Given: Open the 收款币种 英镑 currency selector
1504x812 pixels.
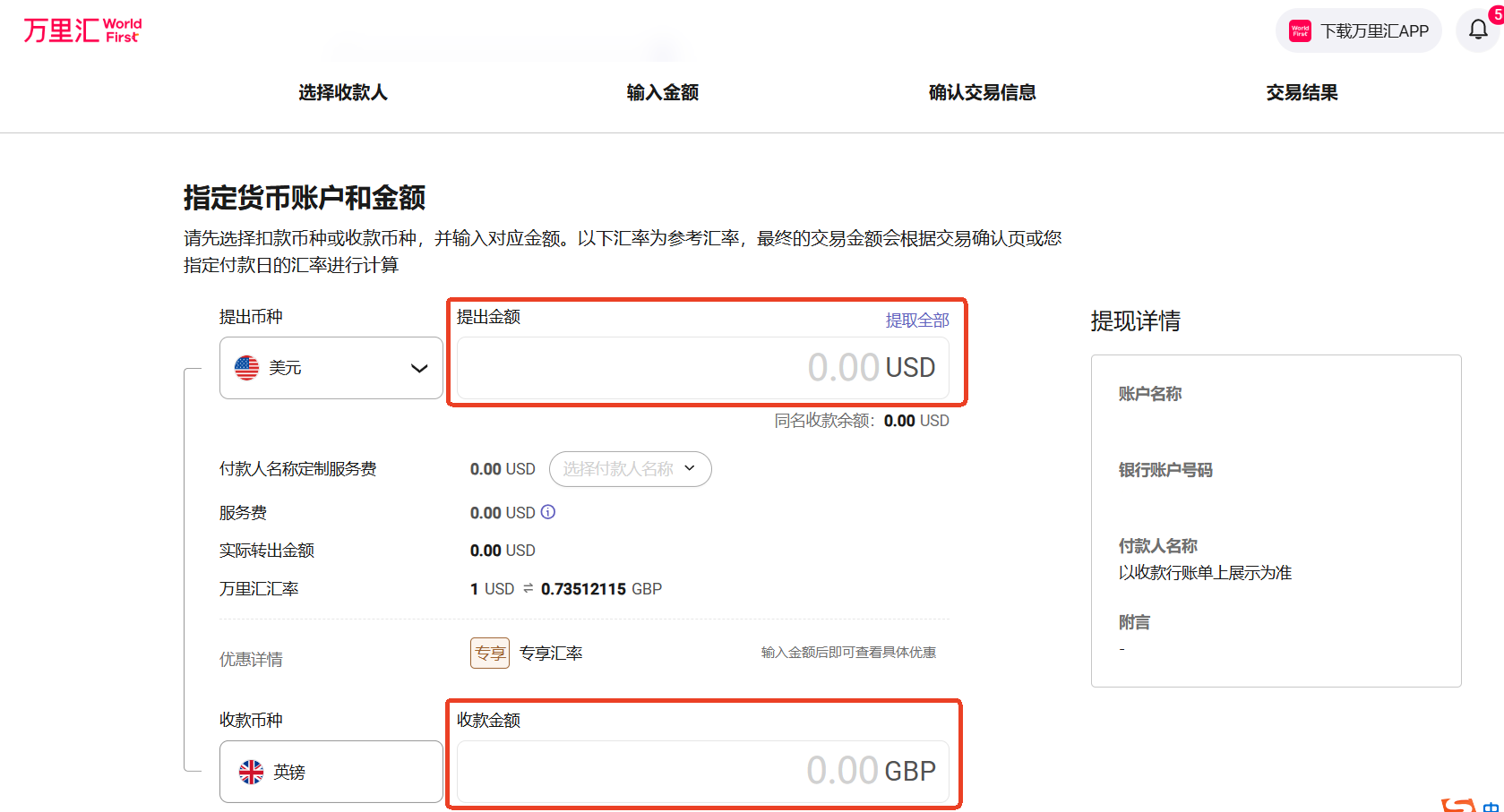Looking at the screenshot, I should click(331, 771).
